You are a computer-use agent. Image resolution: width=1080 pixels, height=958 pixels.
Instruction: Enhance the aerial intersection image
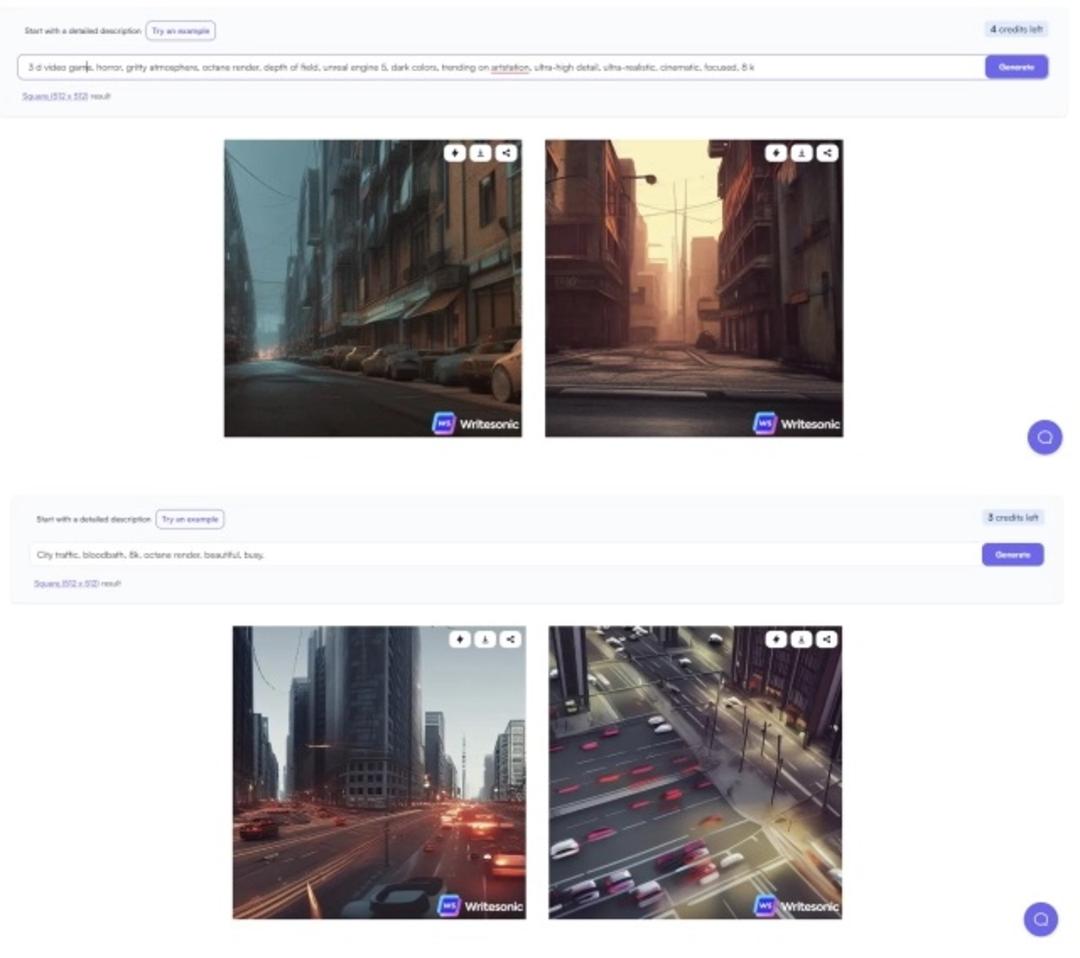pyautogui.click(x=776, y=639)
